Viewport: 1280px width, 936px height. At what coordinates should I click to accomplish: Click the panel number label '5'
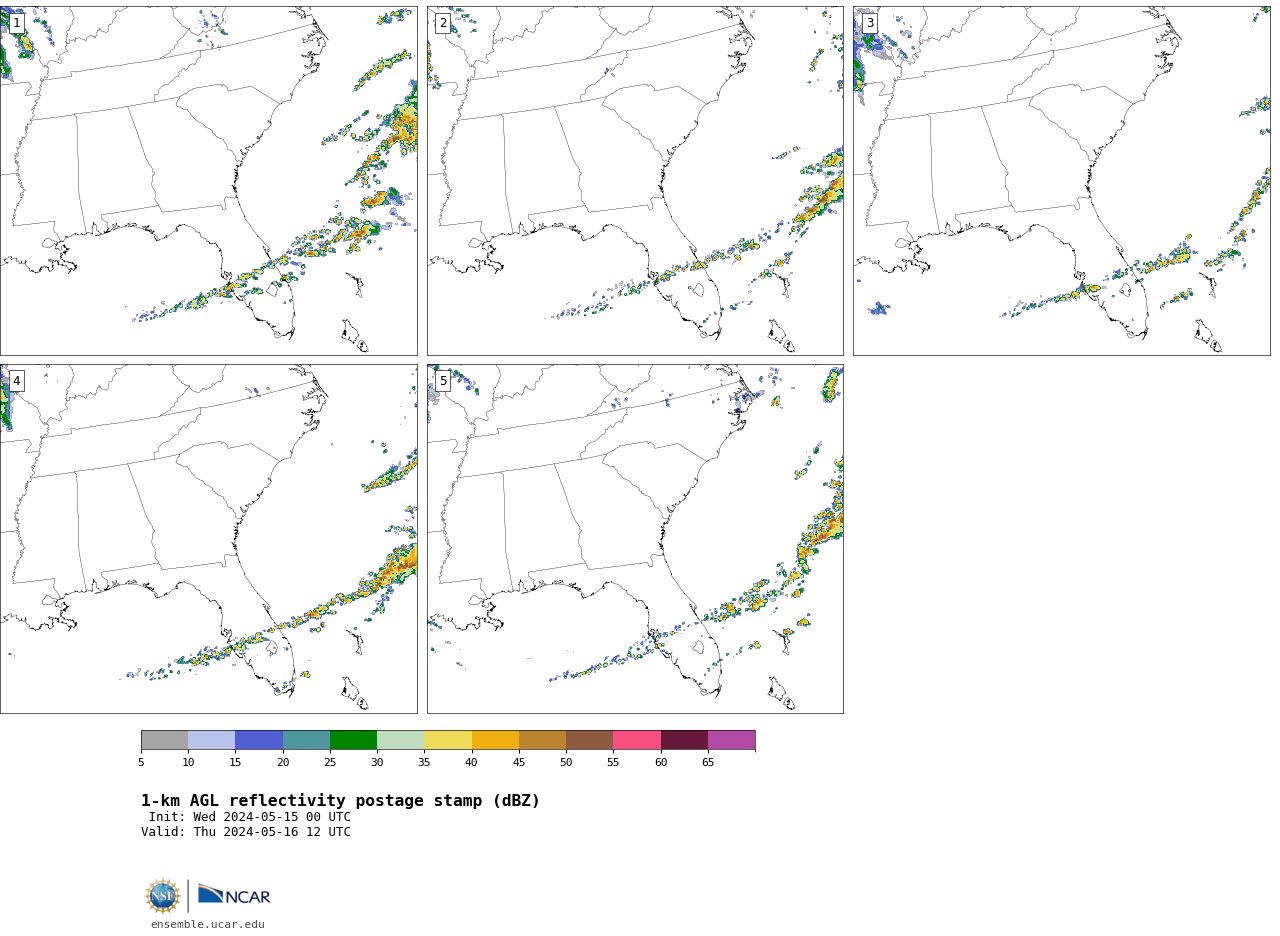coord(443,381)
